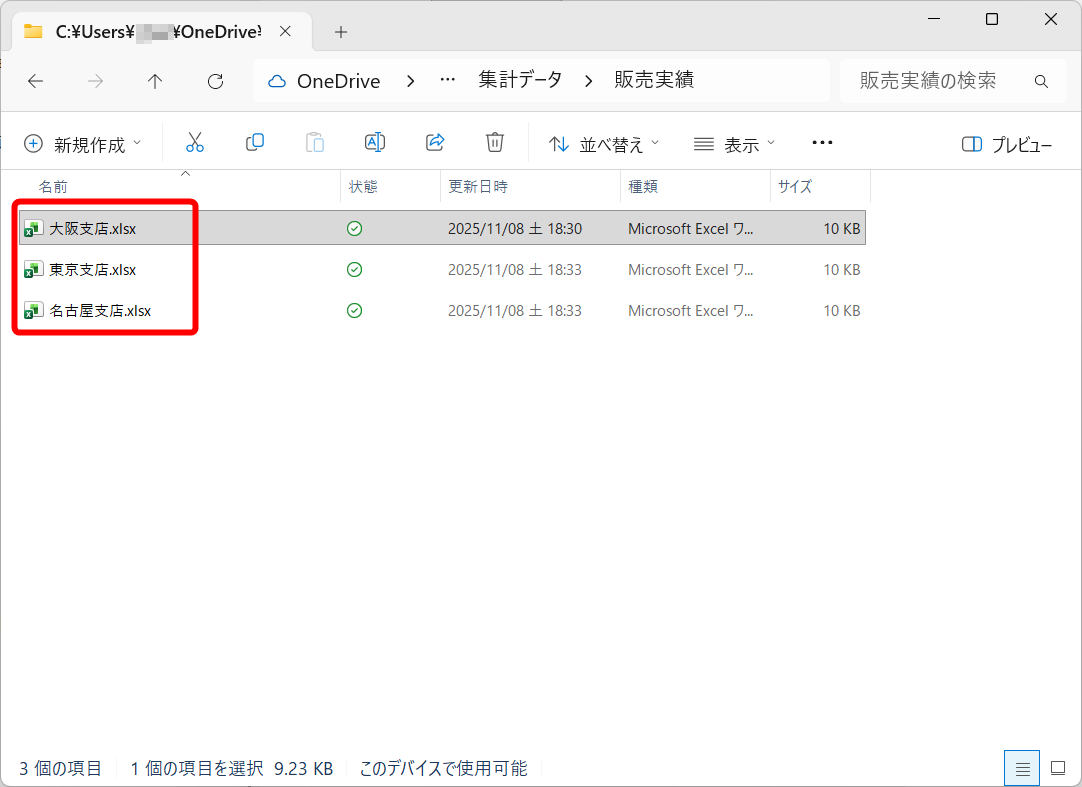Delete the selected file via the trash icon
Viewport: 1082px width, 787px height.
click(x=494, y=142)
